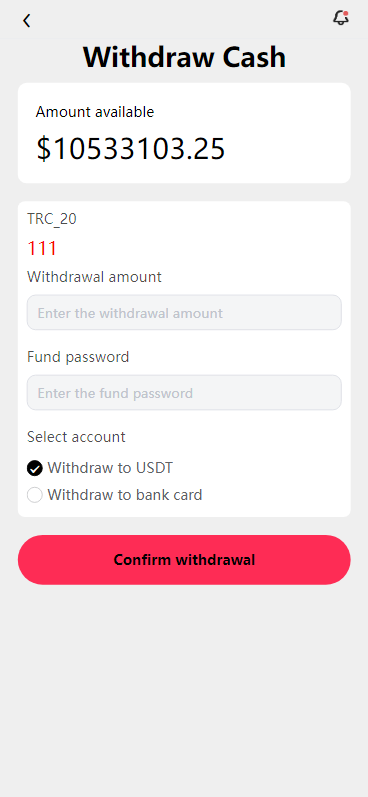This screenshot has width=368, height=797.
Task: Select the Withdraw to USDT radio button
Action: pos(35,468)
